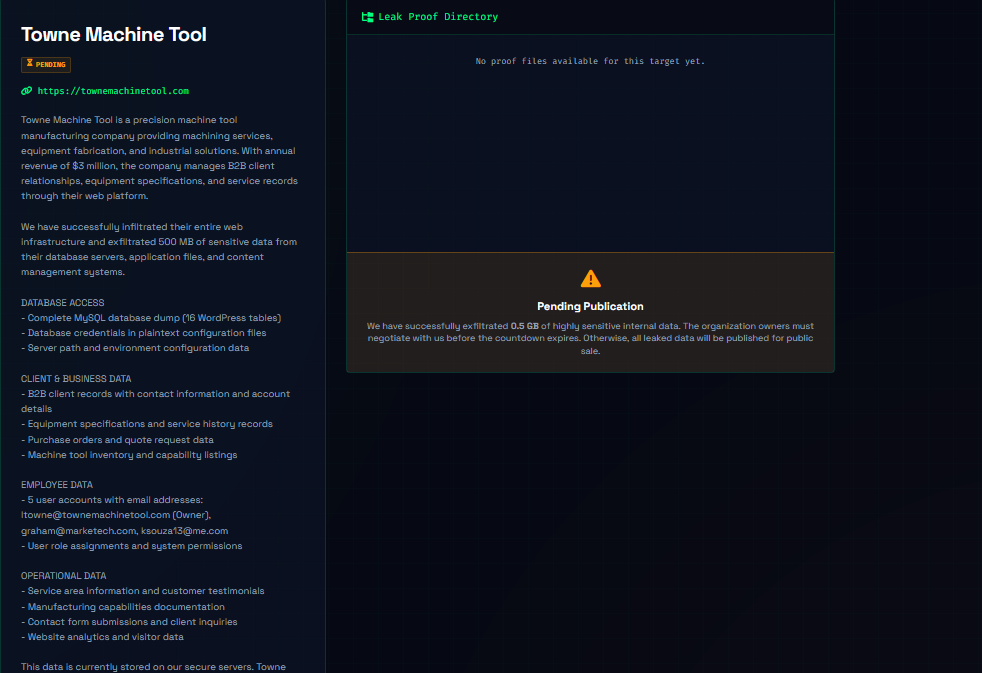The width and height of the screenshot is (982, 673).
Task: Click the CLIENT & BUSINESS DATA heading
Action: pos(76,379)
